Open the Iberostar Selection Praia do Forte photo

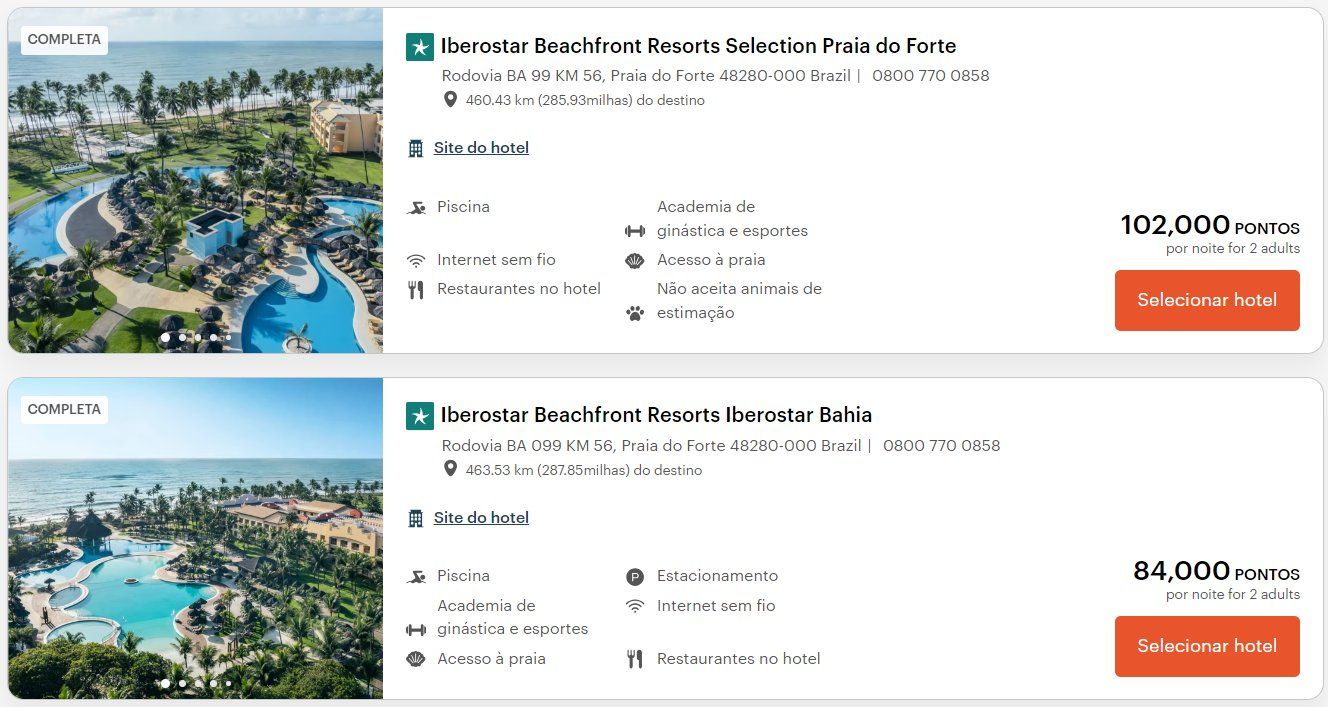[195, 180]
